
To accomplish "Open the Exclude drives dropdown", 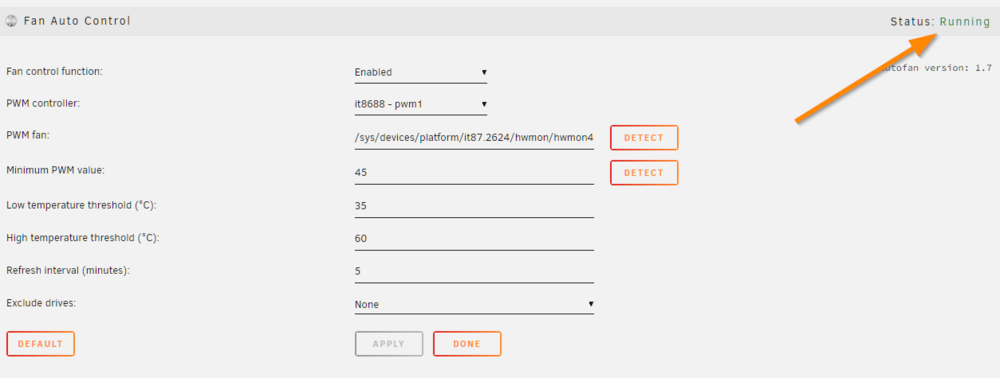I will [474, 305].
